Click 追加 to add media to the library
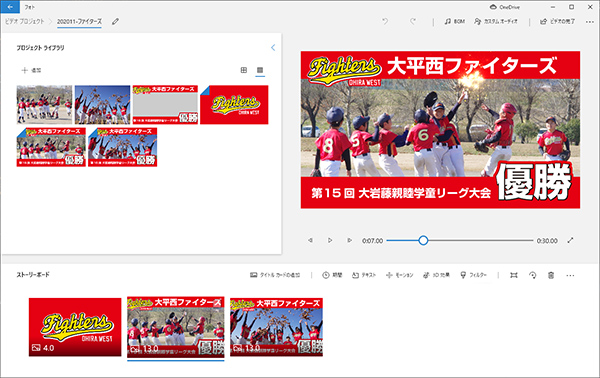The height and width of the screenshot is (378, 600). click(31, 70)
